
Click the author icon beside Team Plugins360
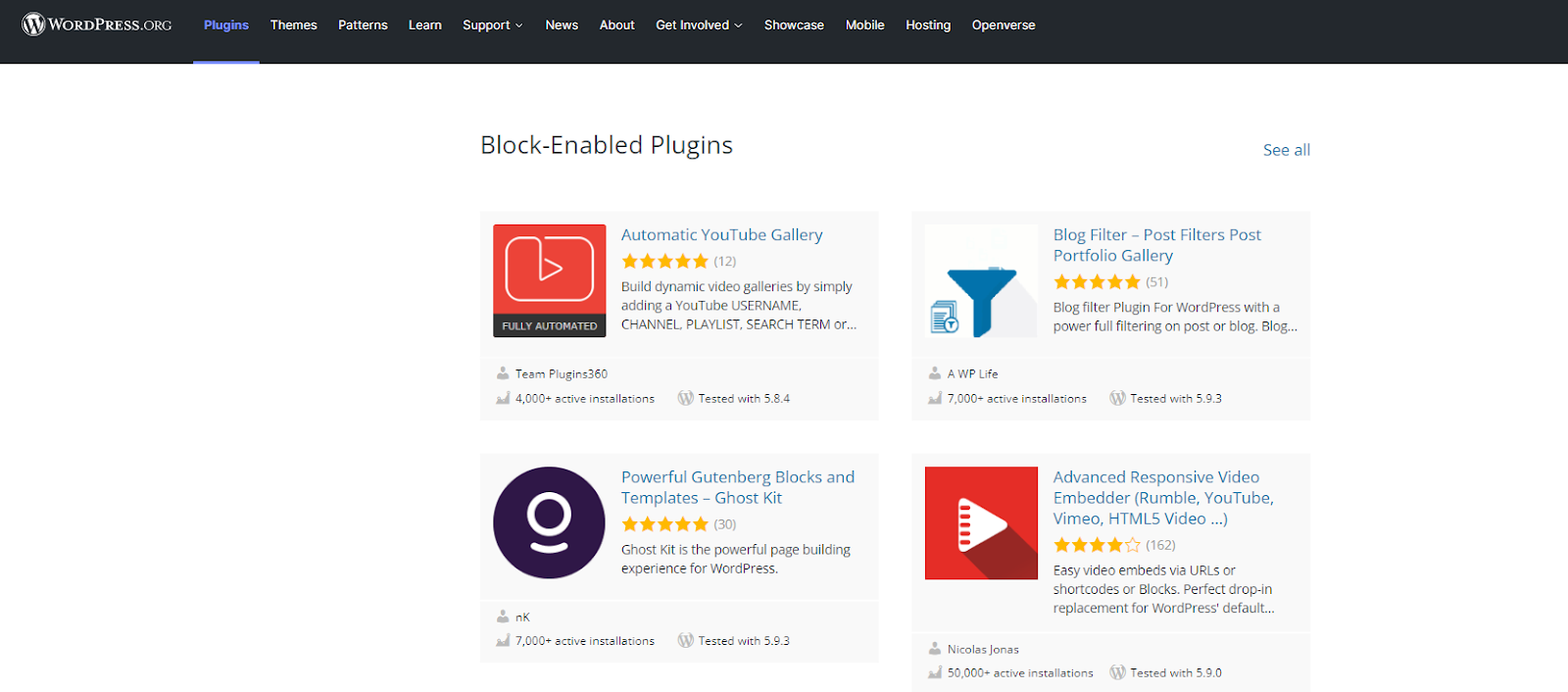[503, 373]
